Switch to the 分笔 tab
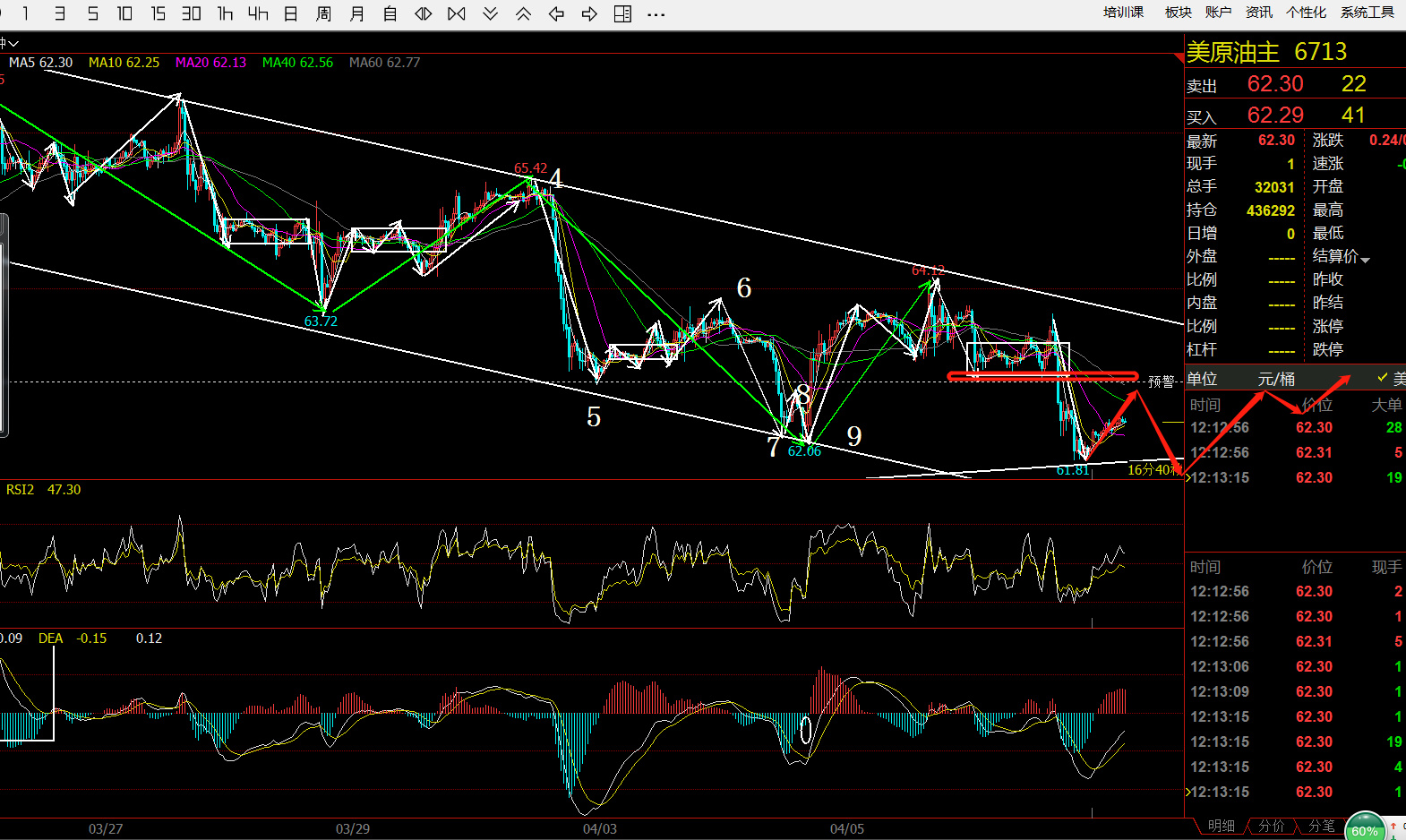Viewport: 1406px width, 840px height. coord(1321,826)
